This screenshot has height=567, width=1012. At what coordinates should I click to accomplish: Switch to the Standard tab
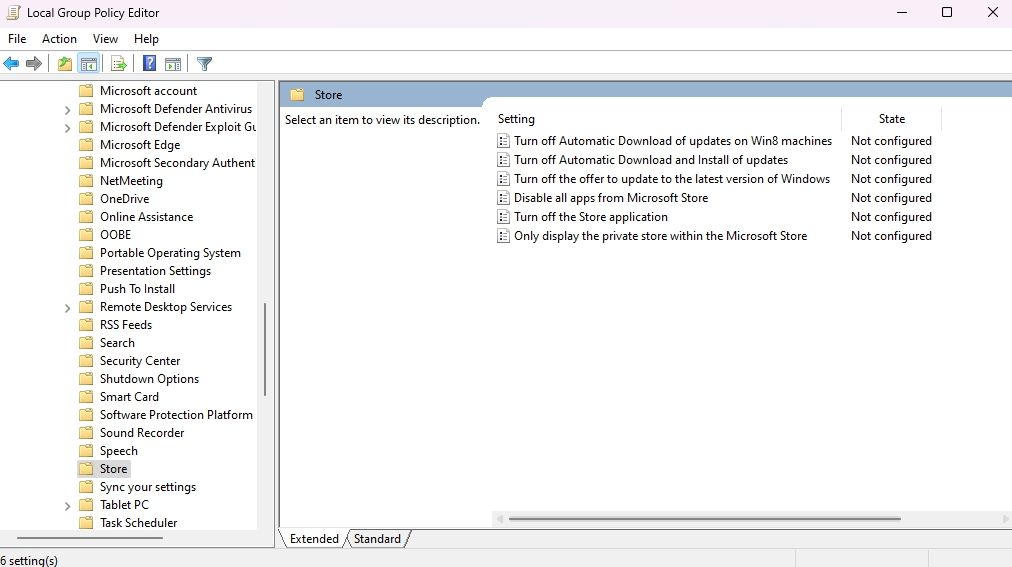click(377, 539)
